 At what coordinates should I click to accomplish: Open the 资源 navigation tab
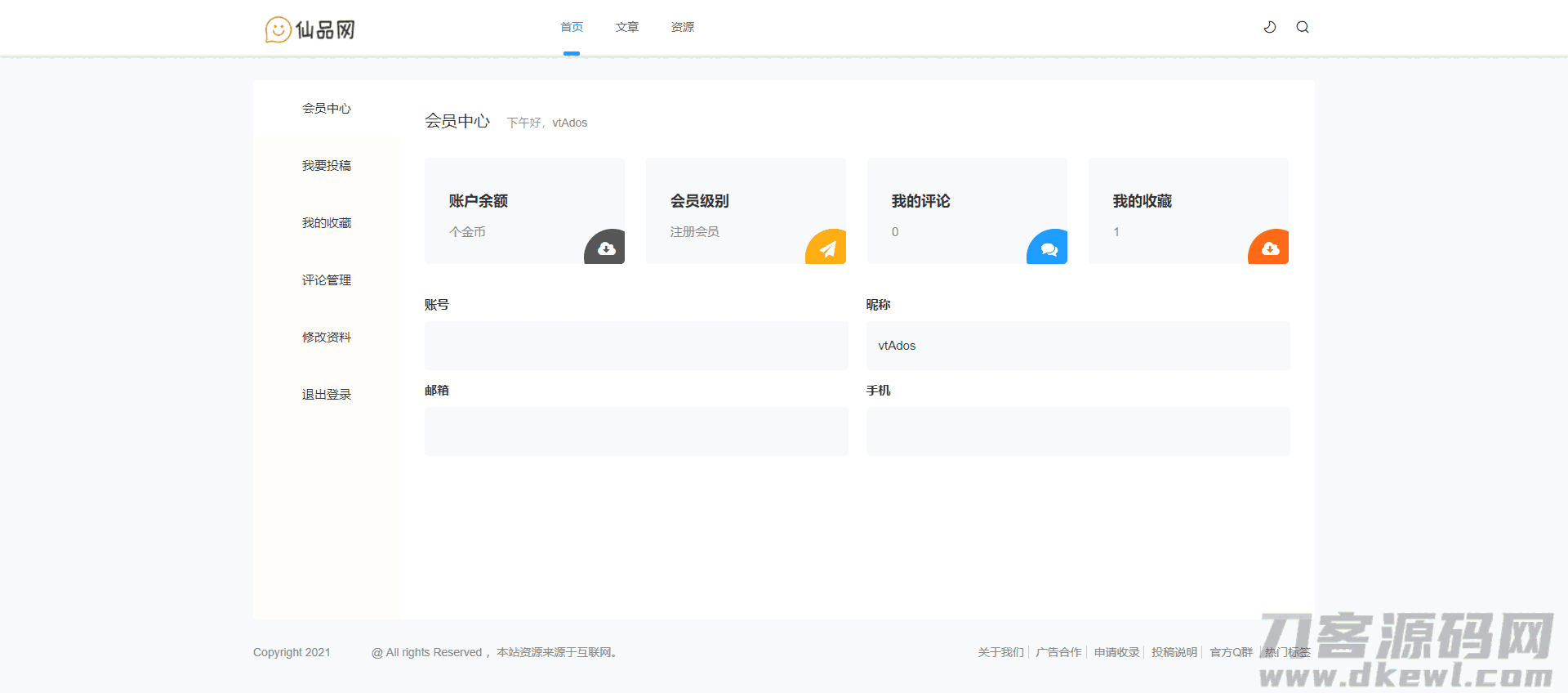click(x=683, y=27)
